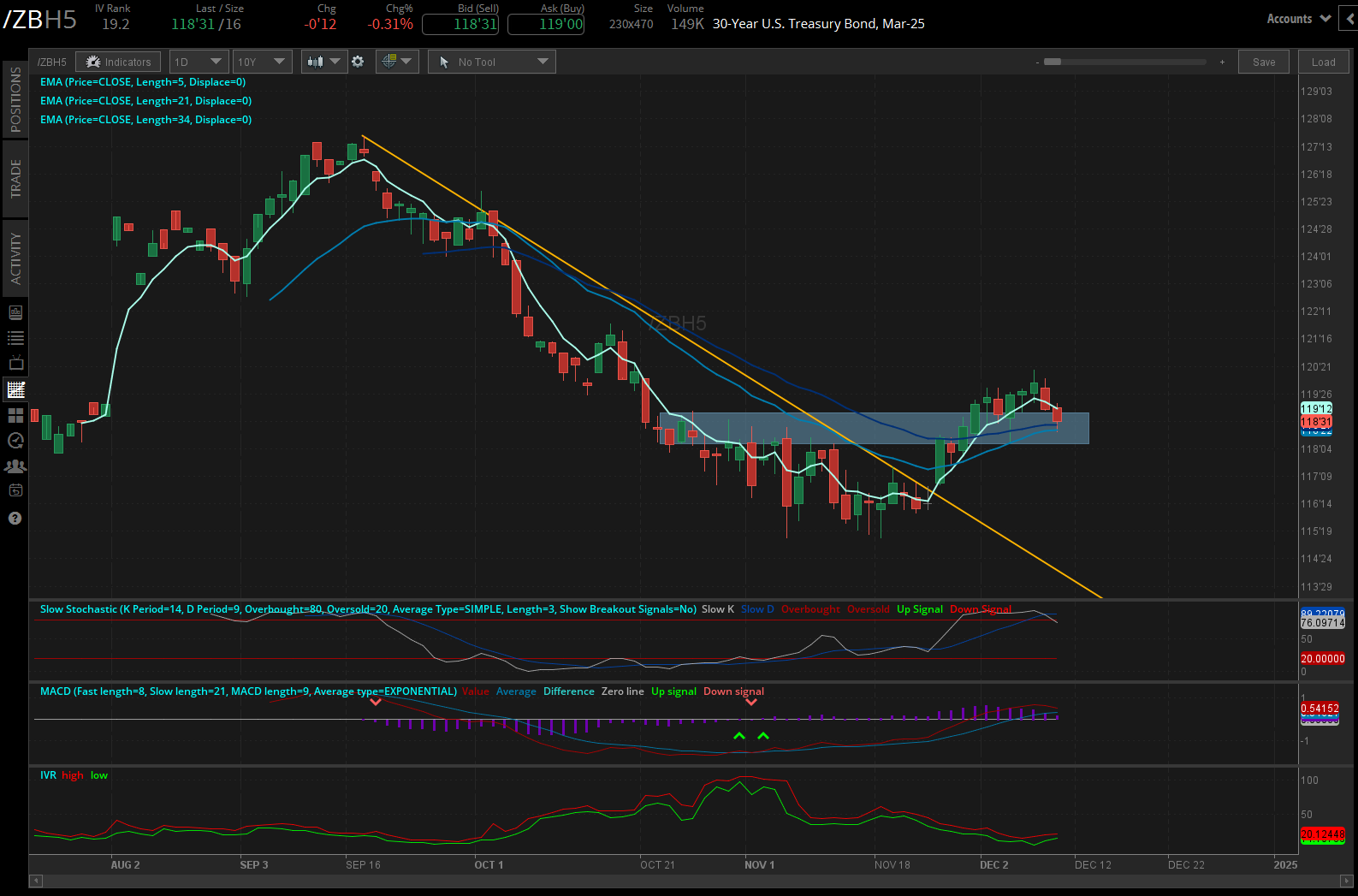Open the Indicators button
This screenshot has width=1358, height=896.
(118, 62)
